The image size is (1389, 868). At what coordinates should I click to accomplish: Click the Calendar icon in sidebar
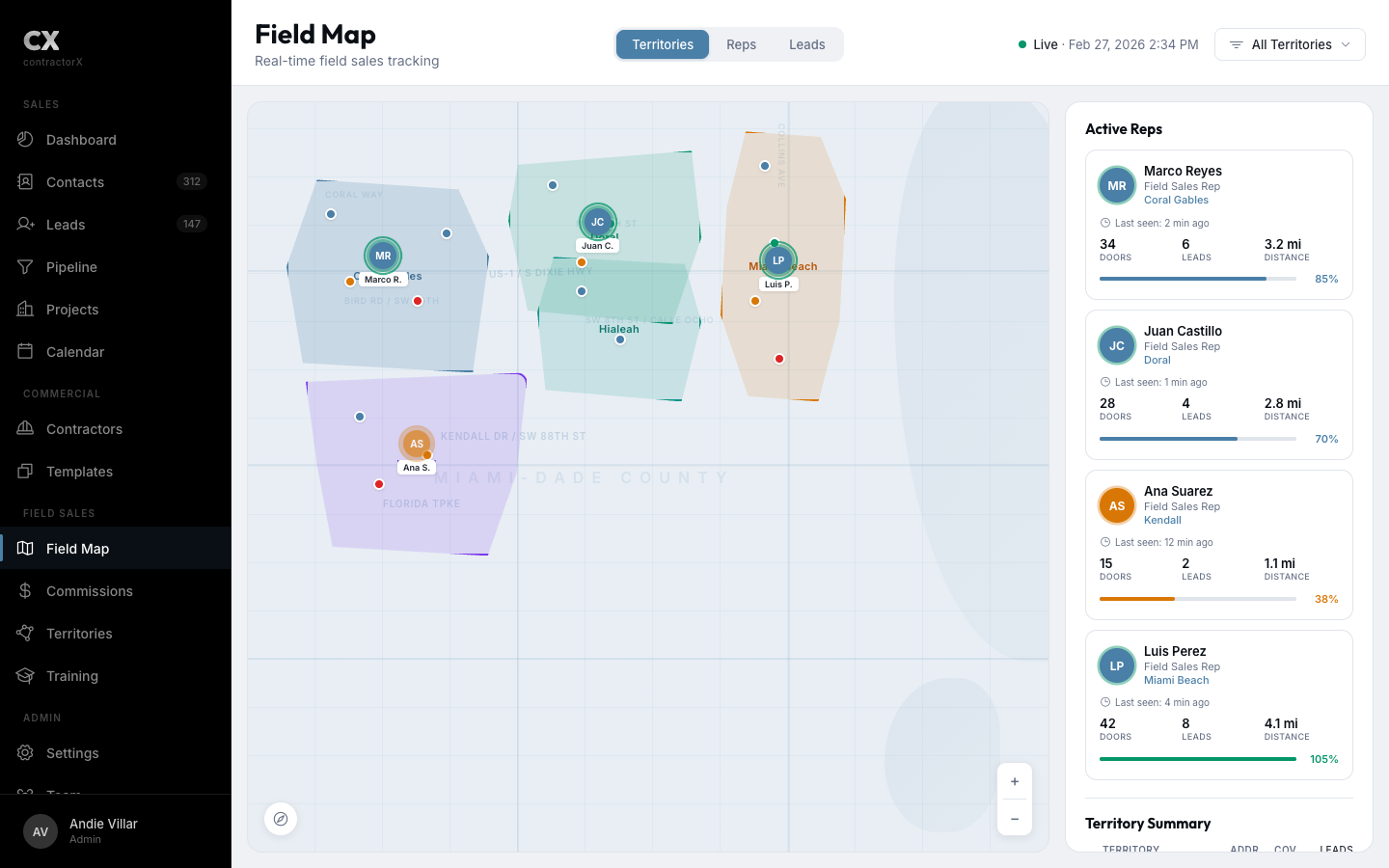pyautogui.click(x=26, y=352)
